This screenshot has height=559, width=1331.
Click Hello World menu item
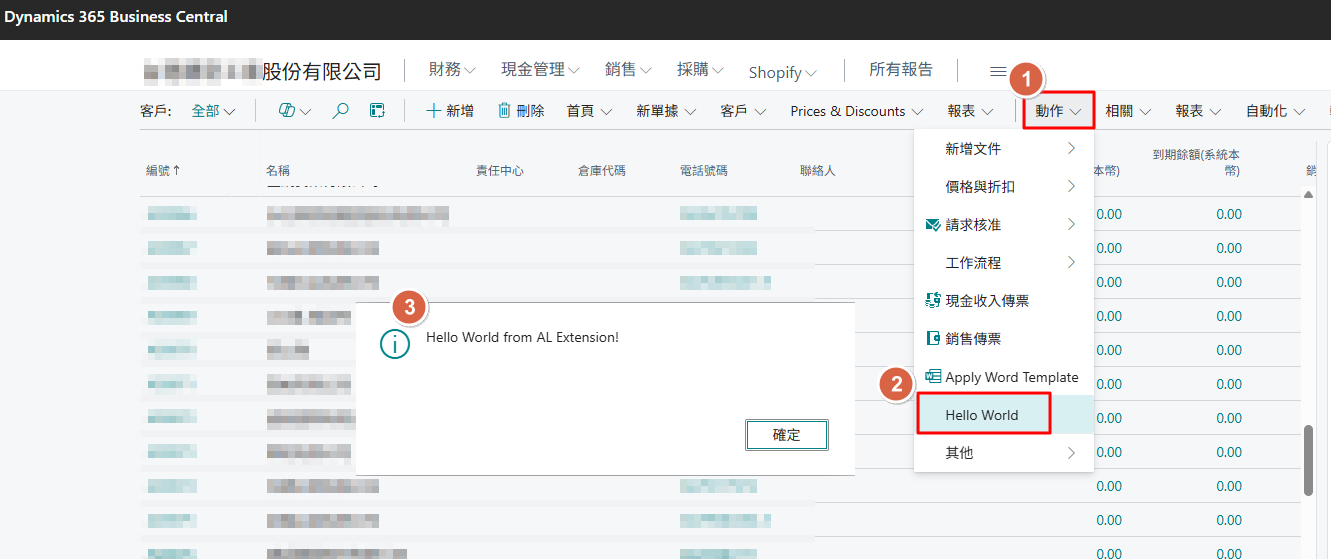[982, 415]
